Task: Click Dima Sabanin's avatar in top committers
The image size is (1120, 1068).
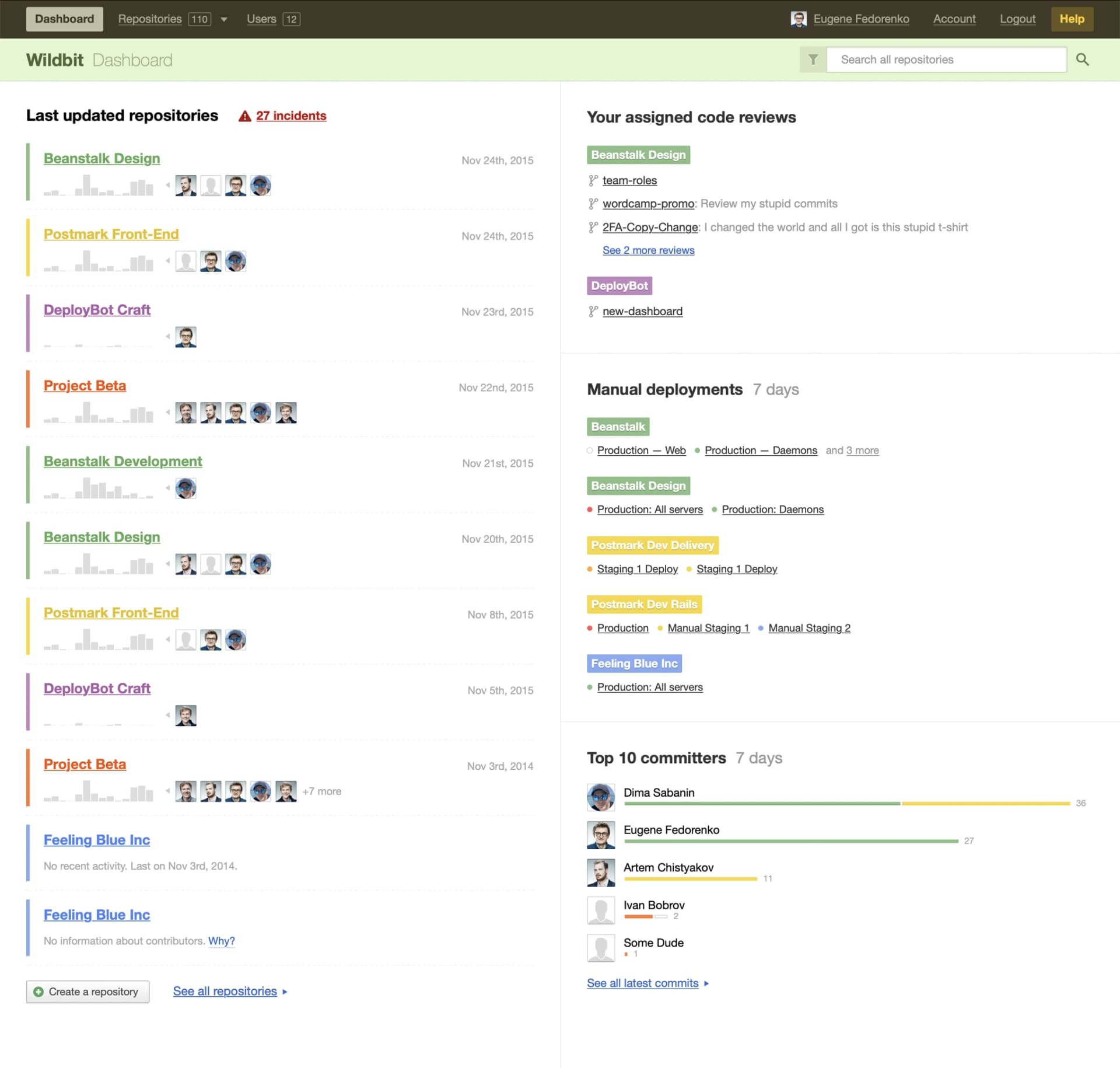Action: [601, 797]
